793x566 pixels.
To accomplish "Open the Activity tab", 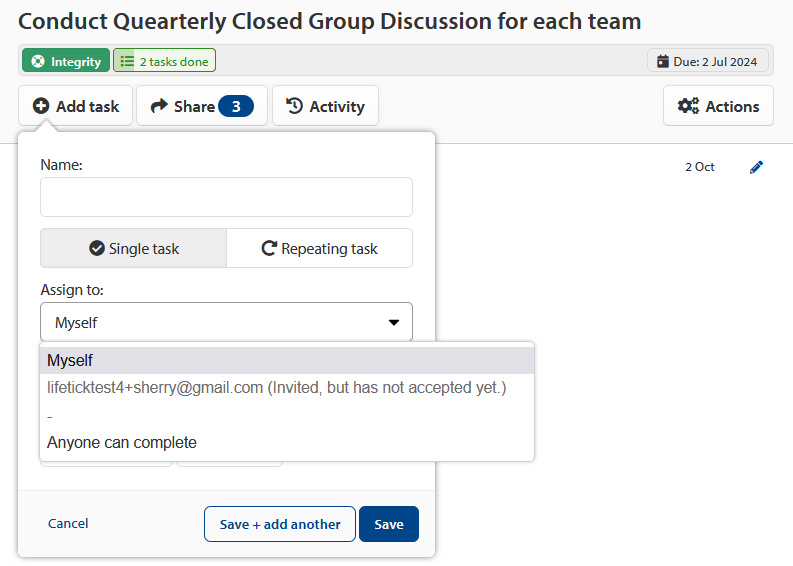I will pyautogui.click(x=325, y=106).
